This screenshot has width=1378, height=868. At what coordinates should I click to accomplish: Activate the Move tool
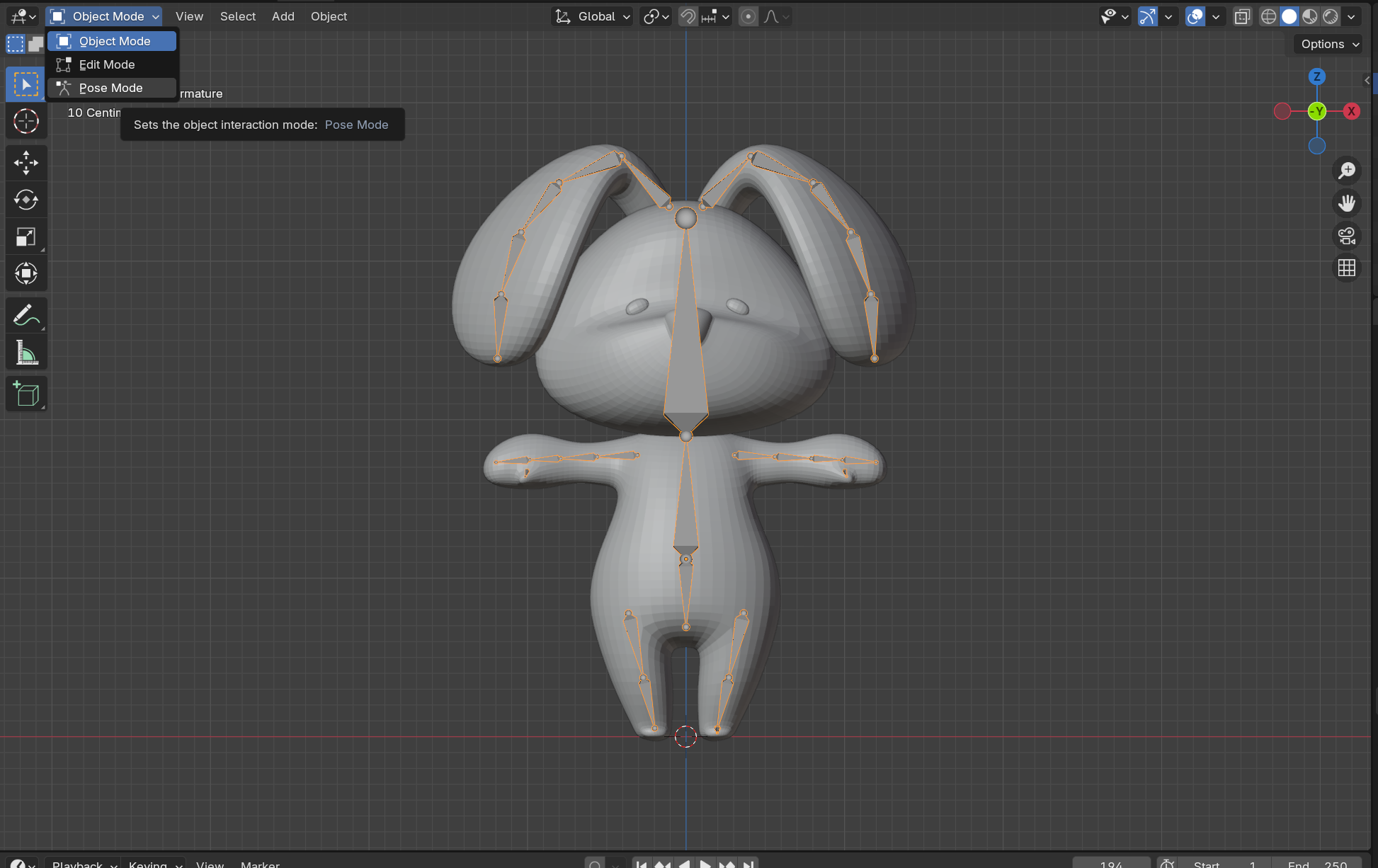[x=26, y=163]
